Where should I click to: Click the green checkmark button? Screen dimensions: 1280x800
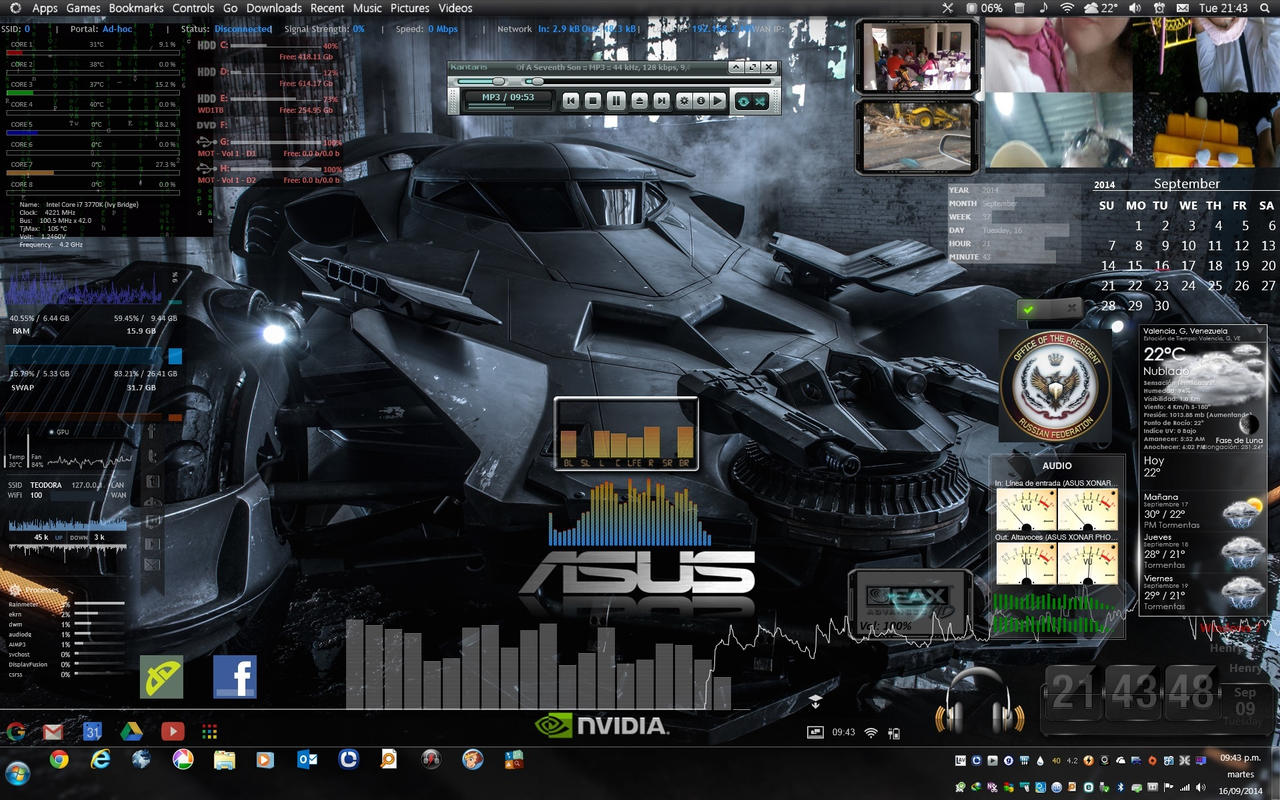(x=1028, y=309)
